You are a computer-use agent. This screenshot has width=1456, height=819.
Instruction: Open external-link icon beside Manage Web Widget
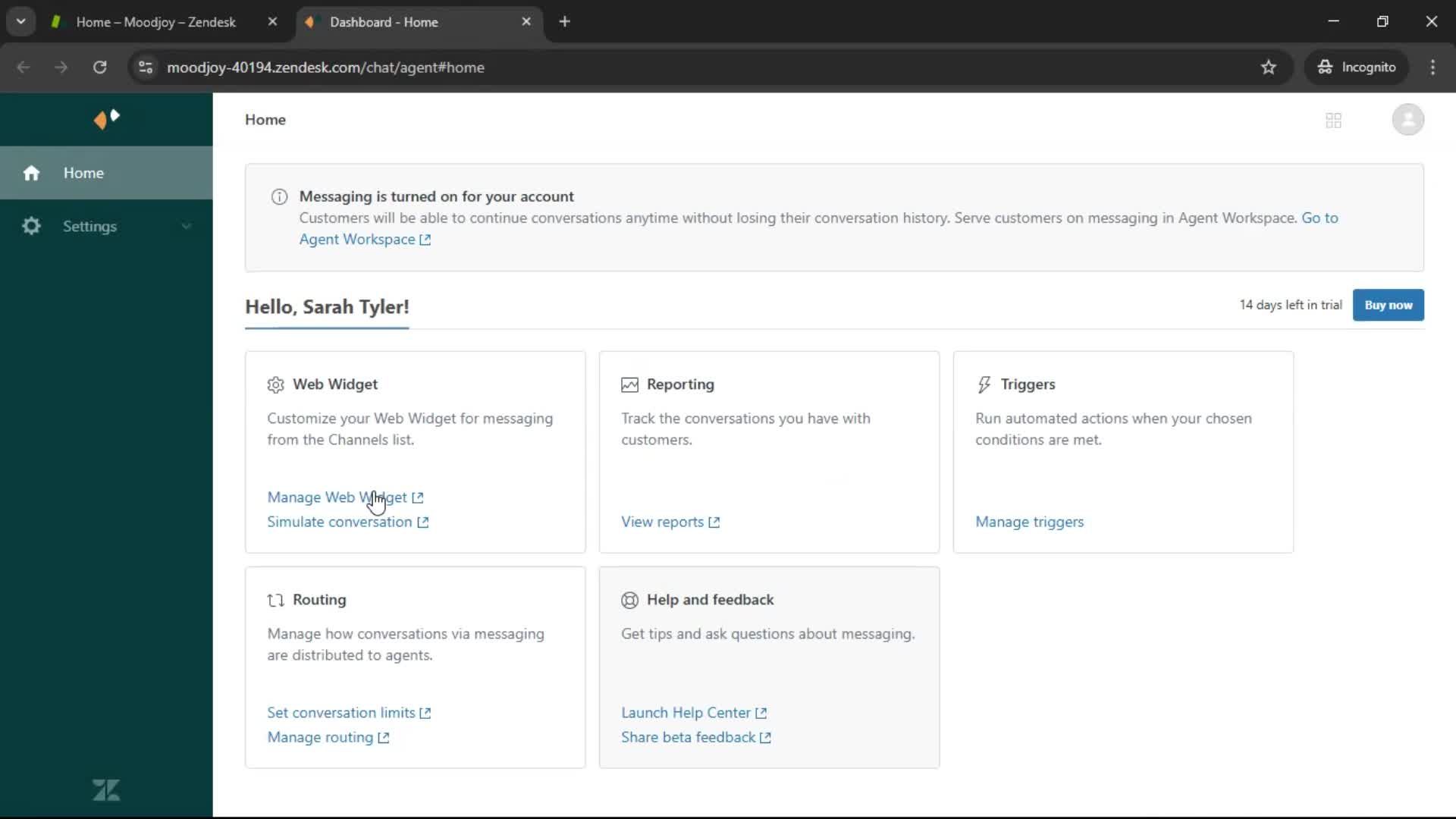(x=418, y=497)
